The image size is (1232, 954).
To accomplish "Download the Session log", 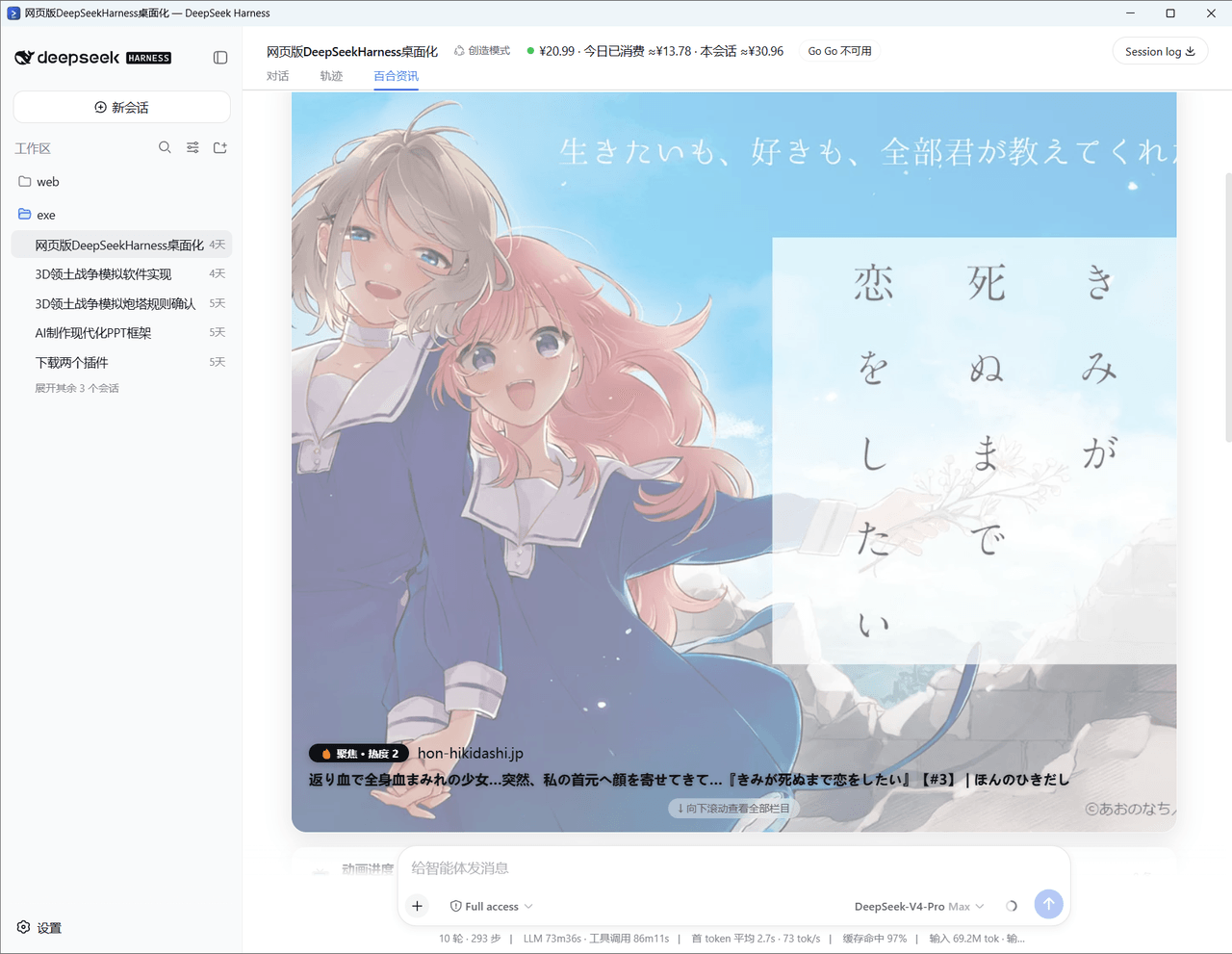I will (x=1160, y=52).
